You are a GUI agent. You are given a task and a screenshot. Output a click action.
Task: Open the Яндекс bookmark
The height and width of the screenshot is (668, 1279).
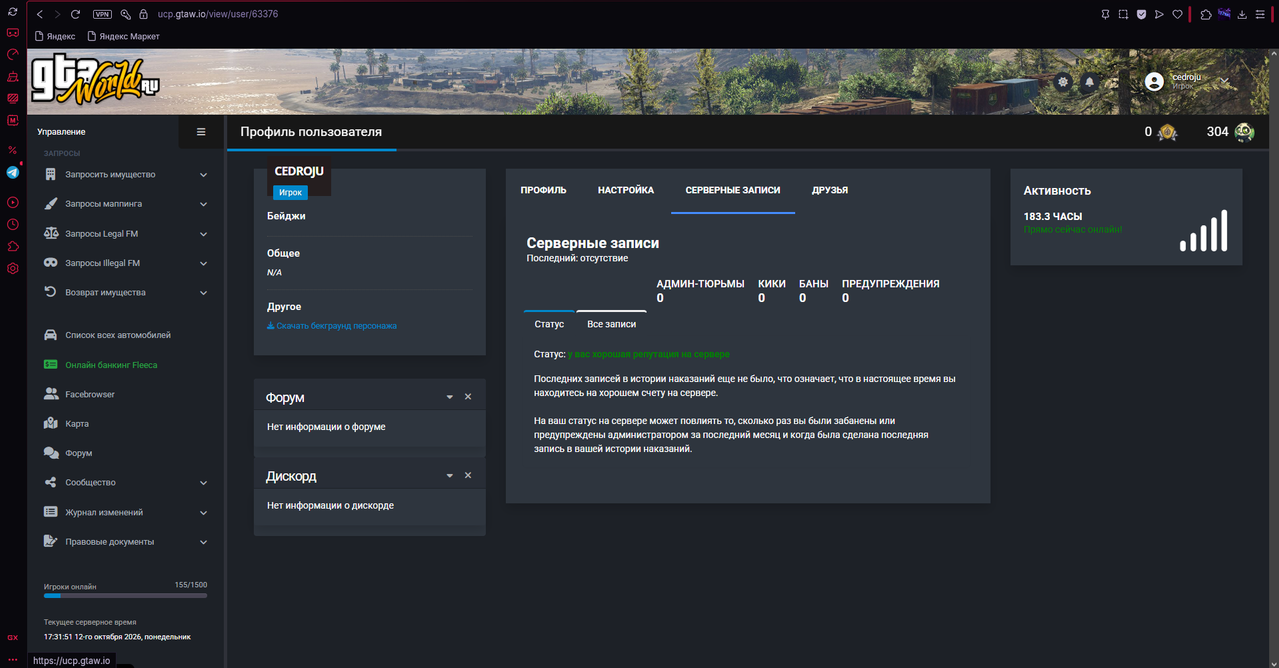(x=55, y=36)
